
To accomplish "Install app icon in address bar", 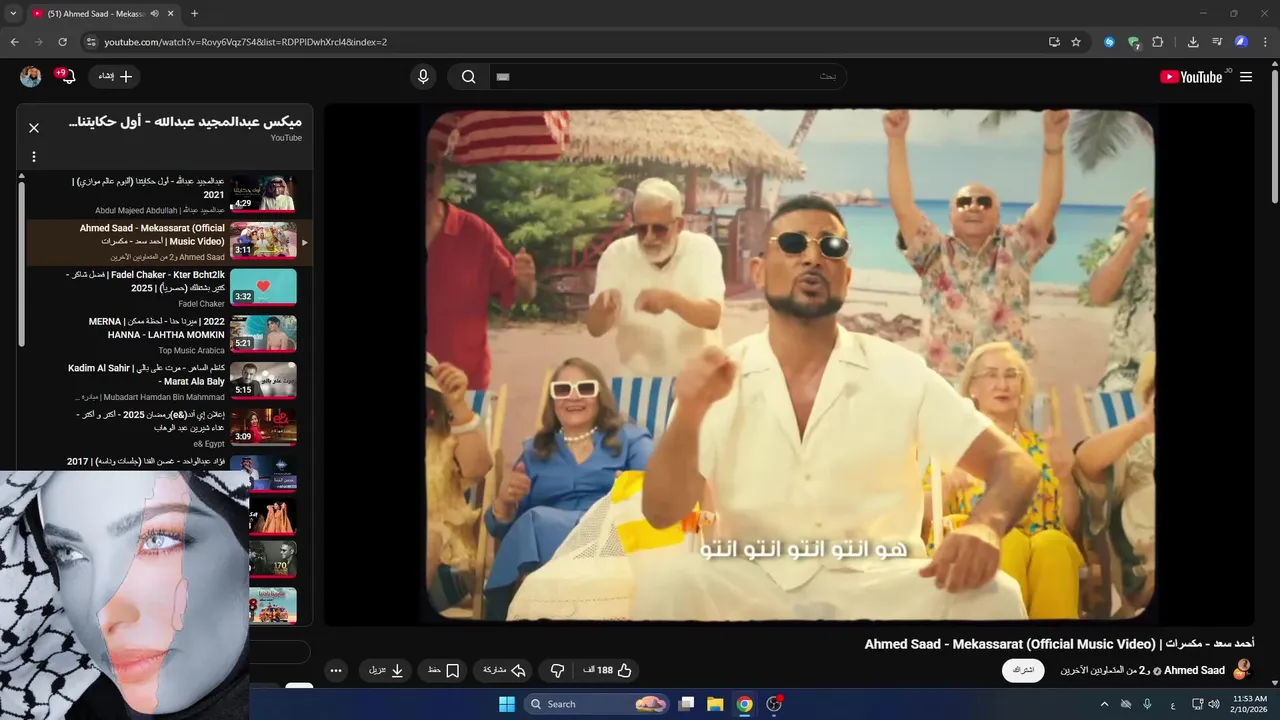I will (x=1054, y=42).
